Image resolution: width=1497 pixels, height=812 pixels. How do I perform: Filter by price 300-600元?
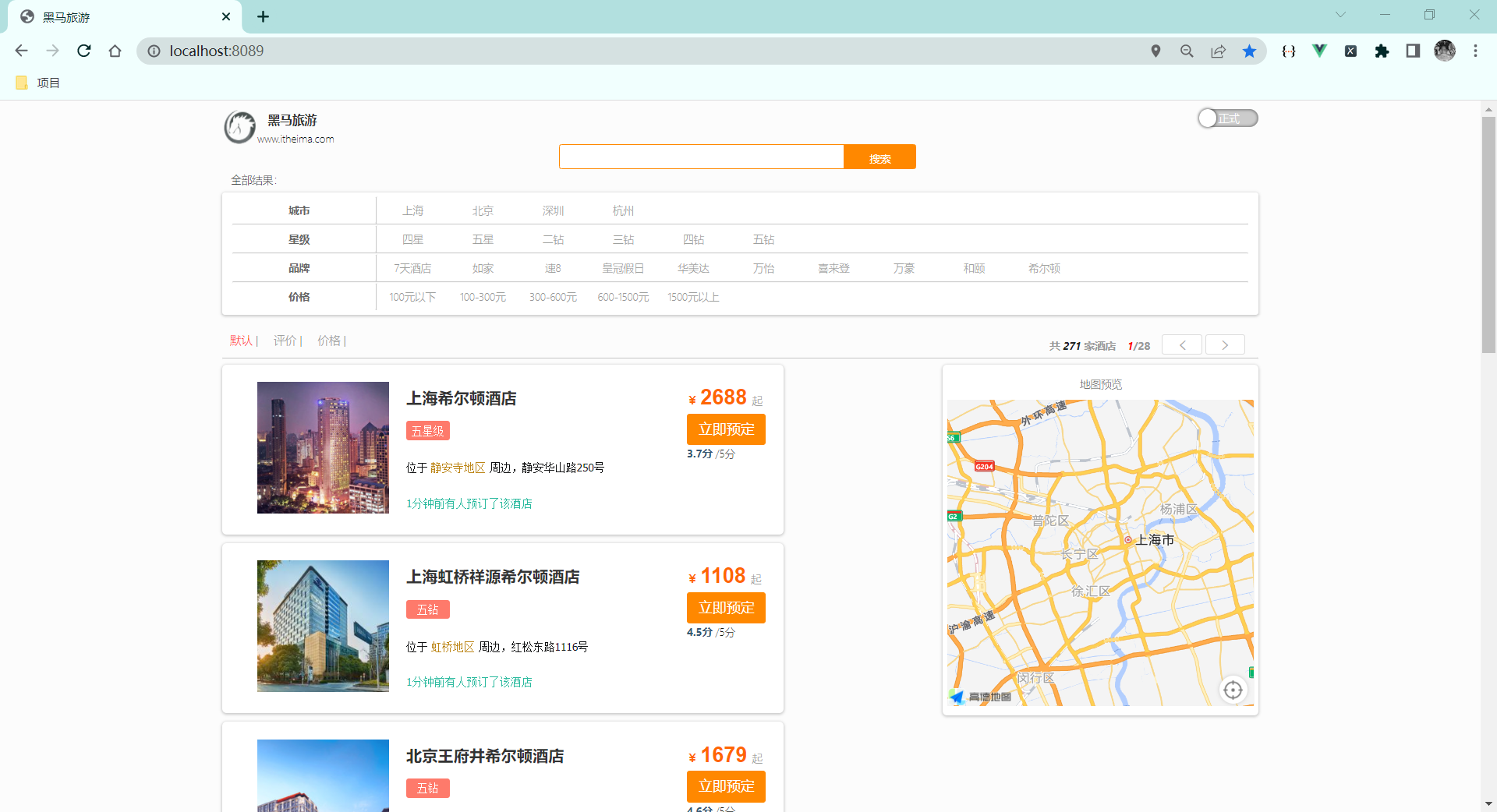pos(554,297)
